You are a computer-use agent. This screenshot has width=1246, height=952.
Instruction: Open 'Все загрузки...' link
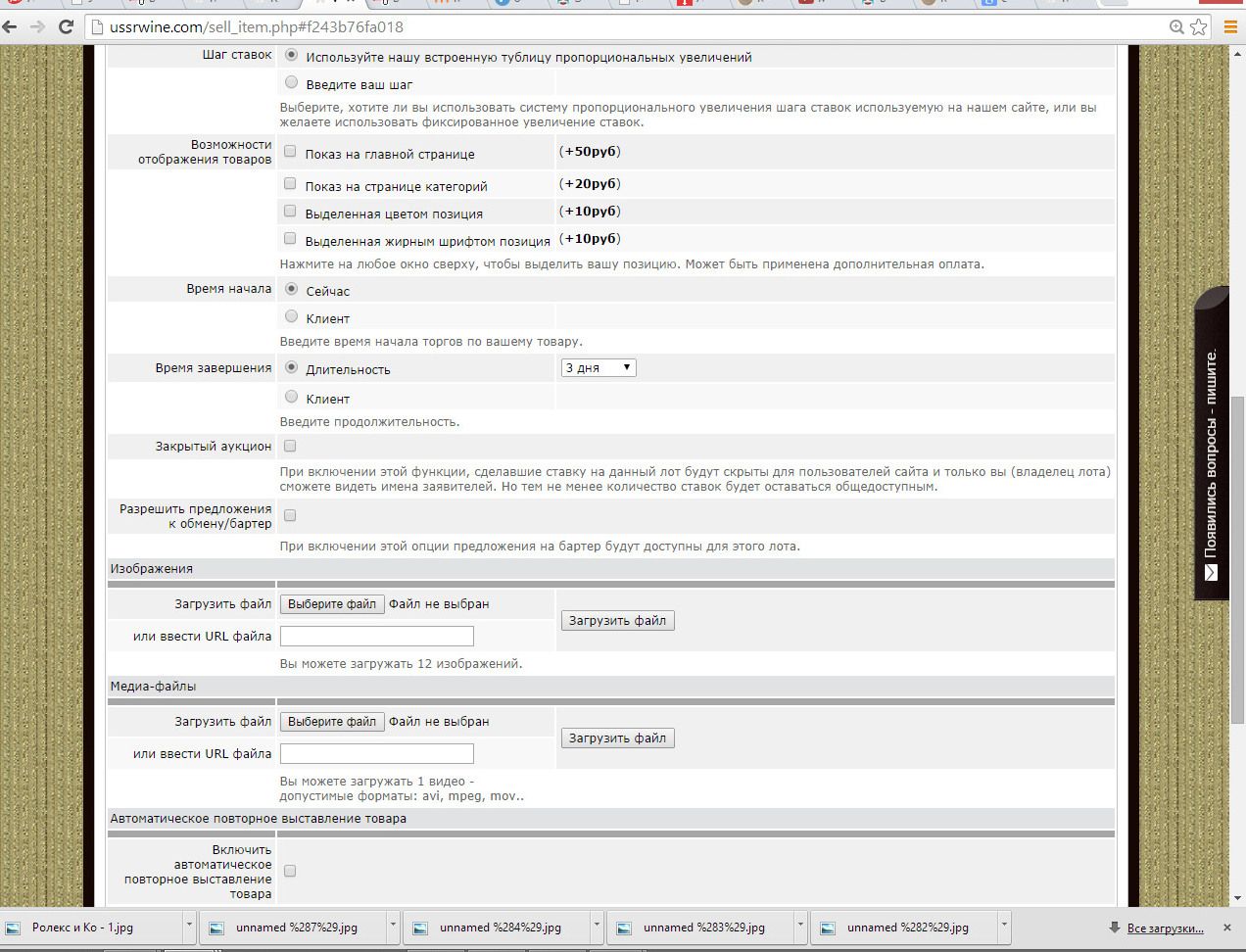point(1165,928)
